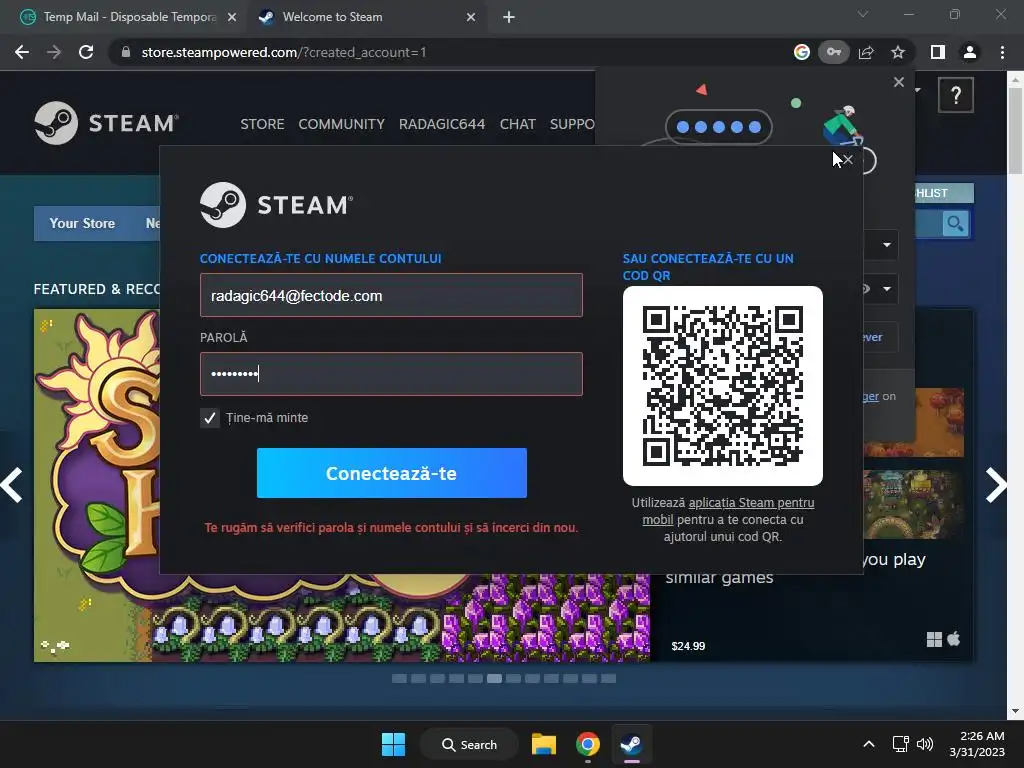The height and width of the screenshot is (768, 1024).
Task: Switch to Temp Mail tab
Action: [129, 17]
